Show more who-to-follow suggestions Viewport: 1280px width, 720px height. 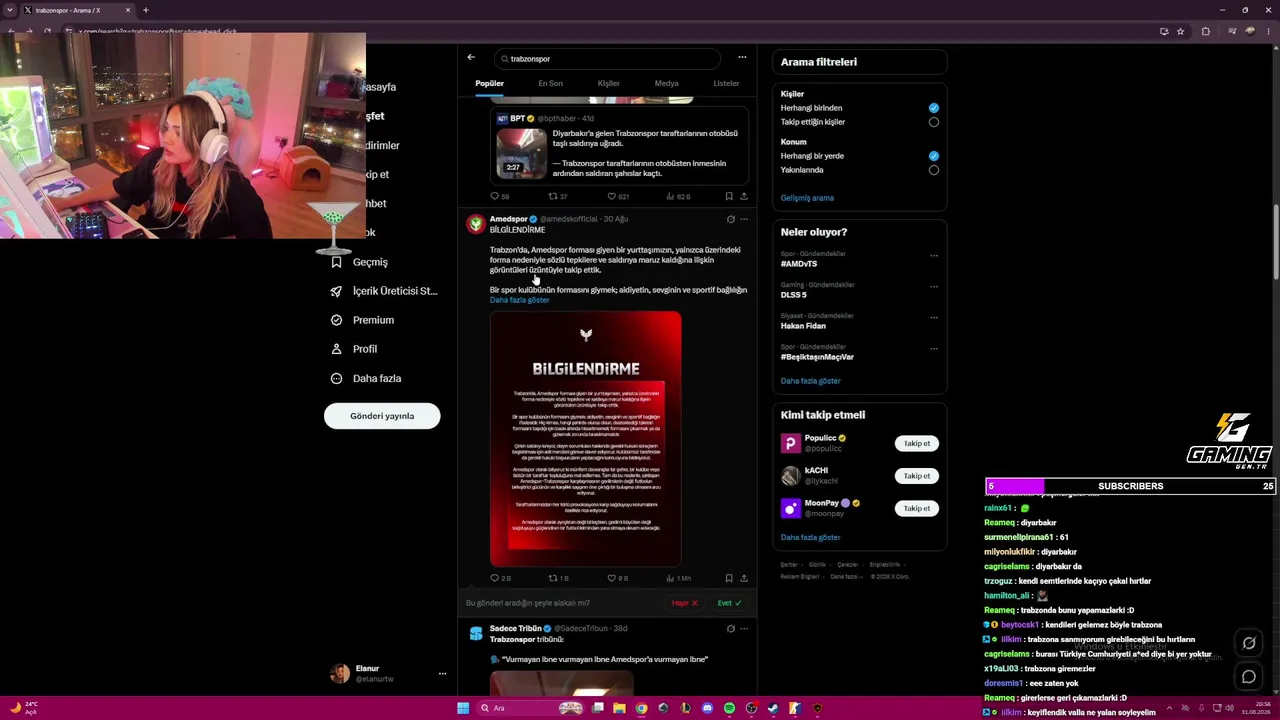click(x=810, y=537)
